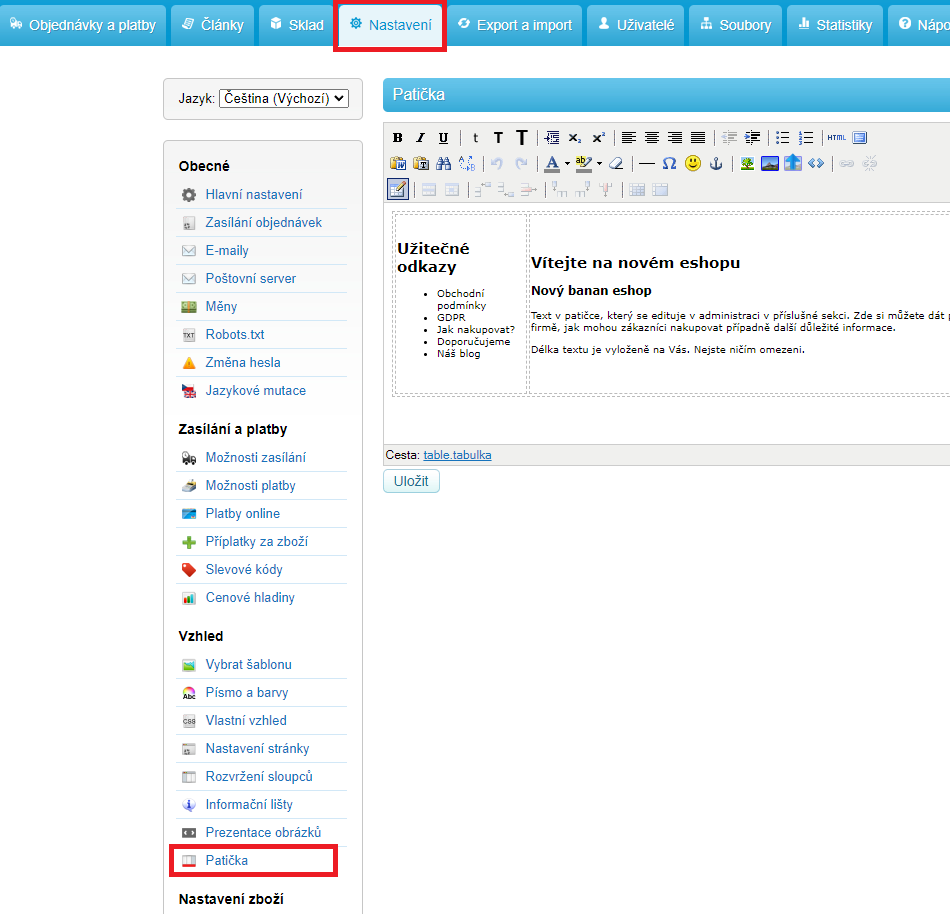Click the Uložit button
Viewport: 950px width, 914px height.
pos(411,481)
